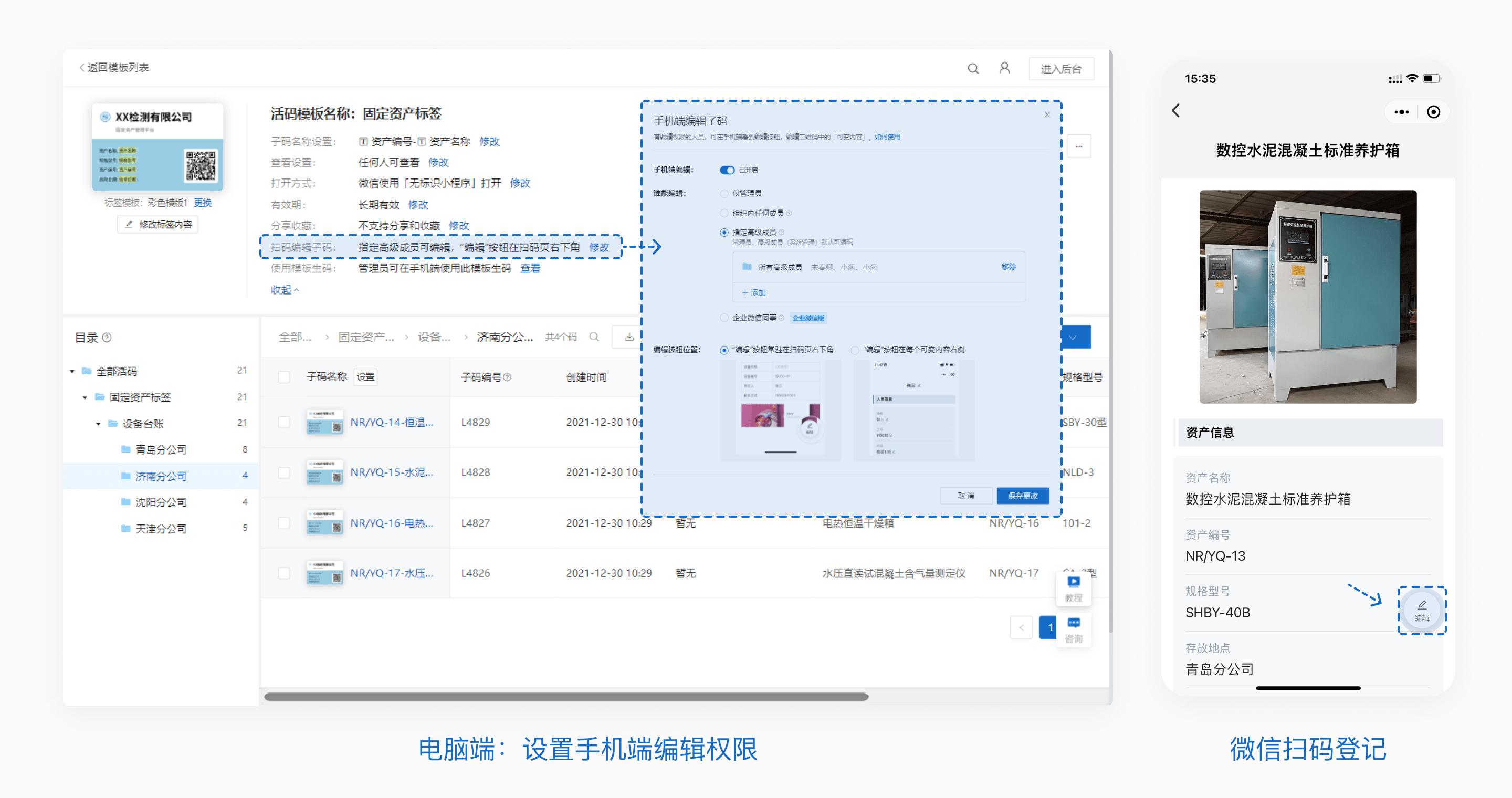
Task: Click the 进入后台 button
Action: coord(1061,68)
